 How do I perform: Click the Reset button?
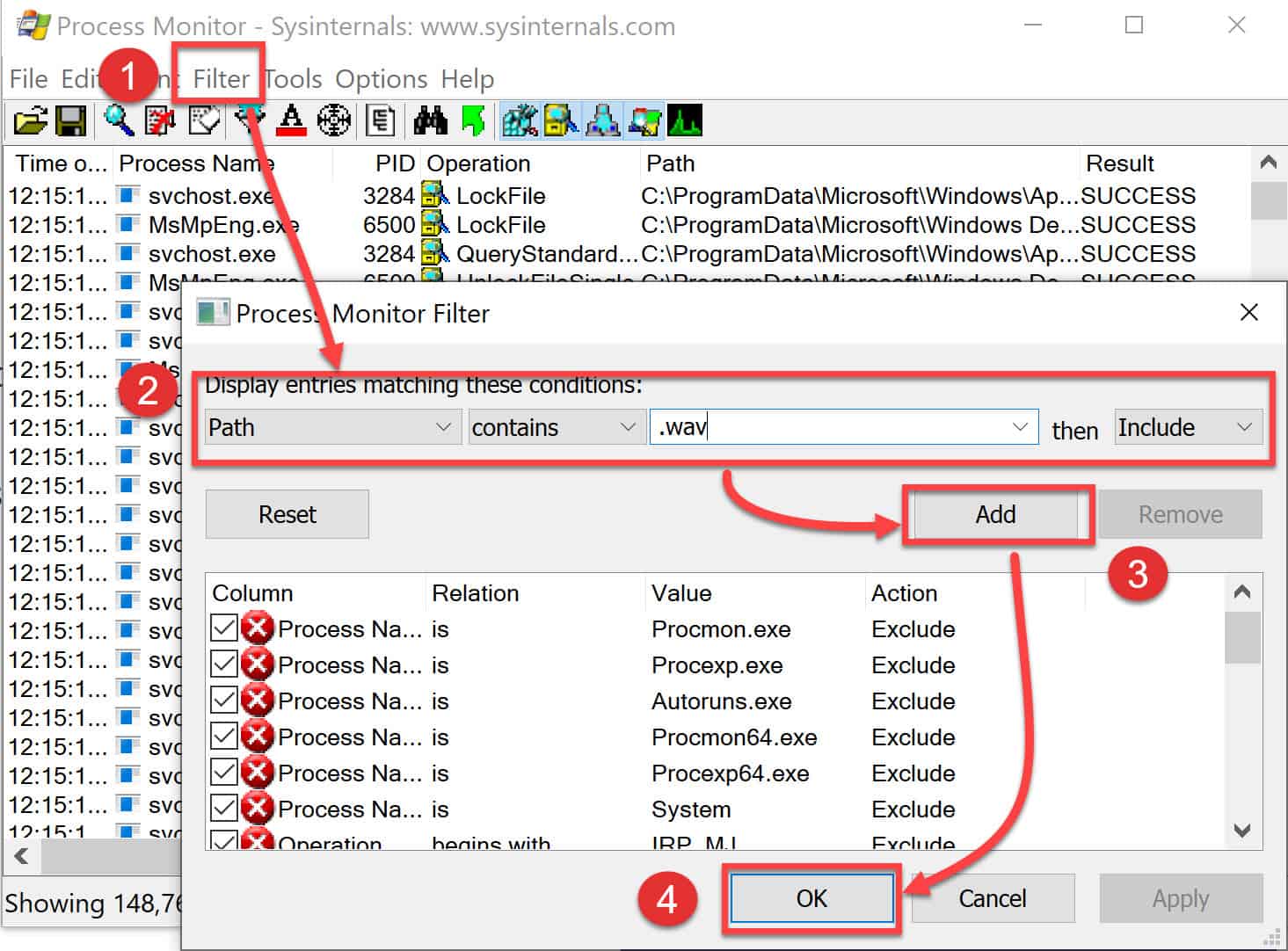coord(286,514)
